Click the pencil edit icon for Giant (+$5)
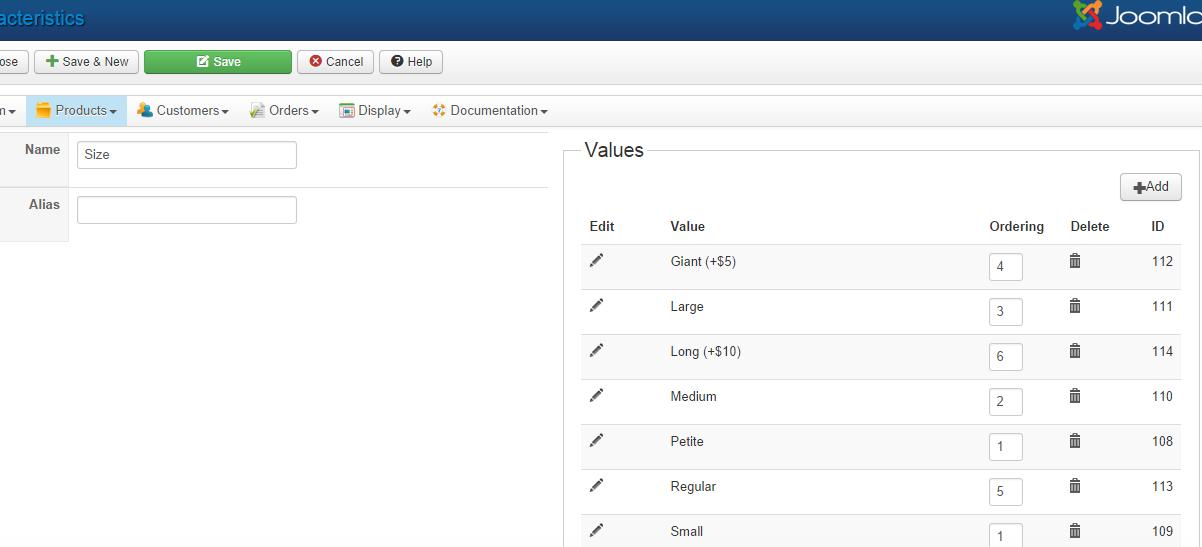The image size is (1202, 547). [597, 261]
